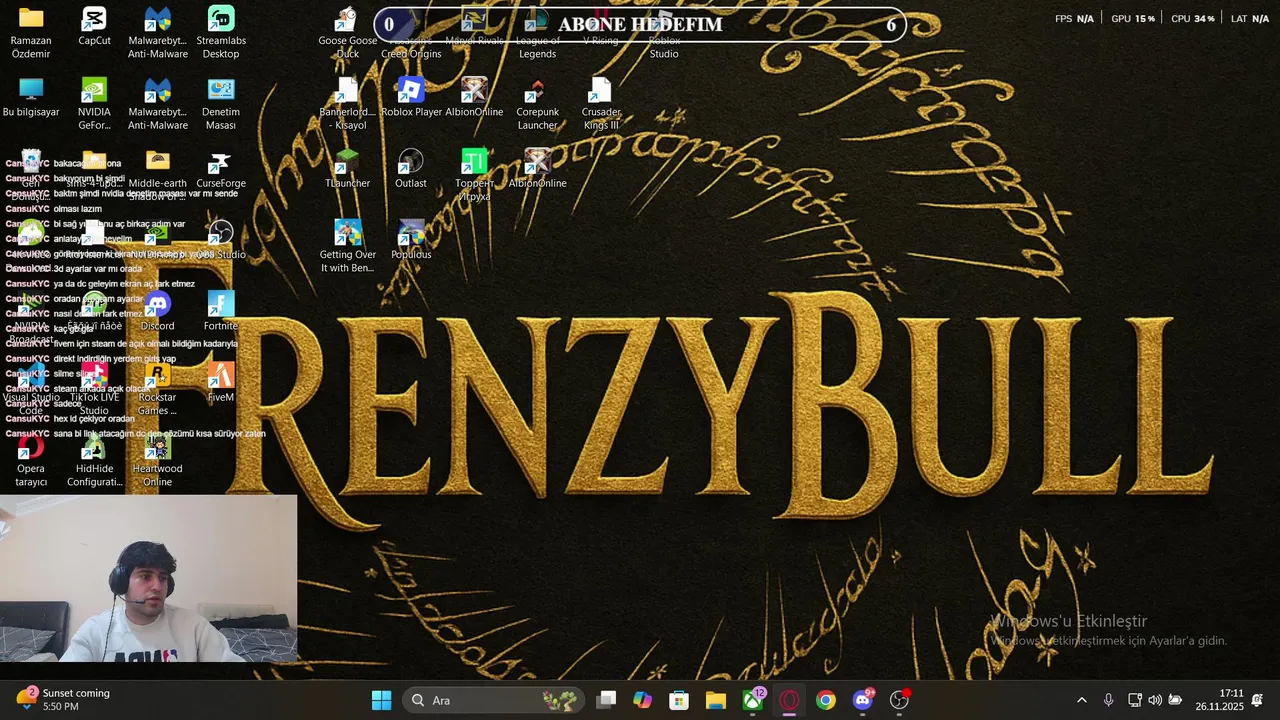
Task: Open the CapCut desktop shortcut
Action: (x=94, y=27)
